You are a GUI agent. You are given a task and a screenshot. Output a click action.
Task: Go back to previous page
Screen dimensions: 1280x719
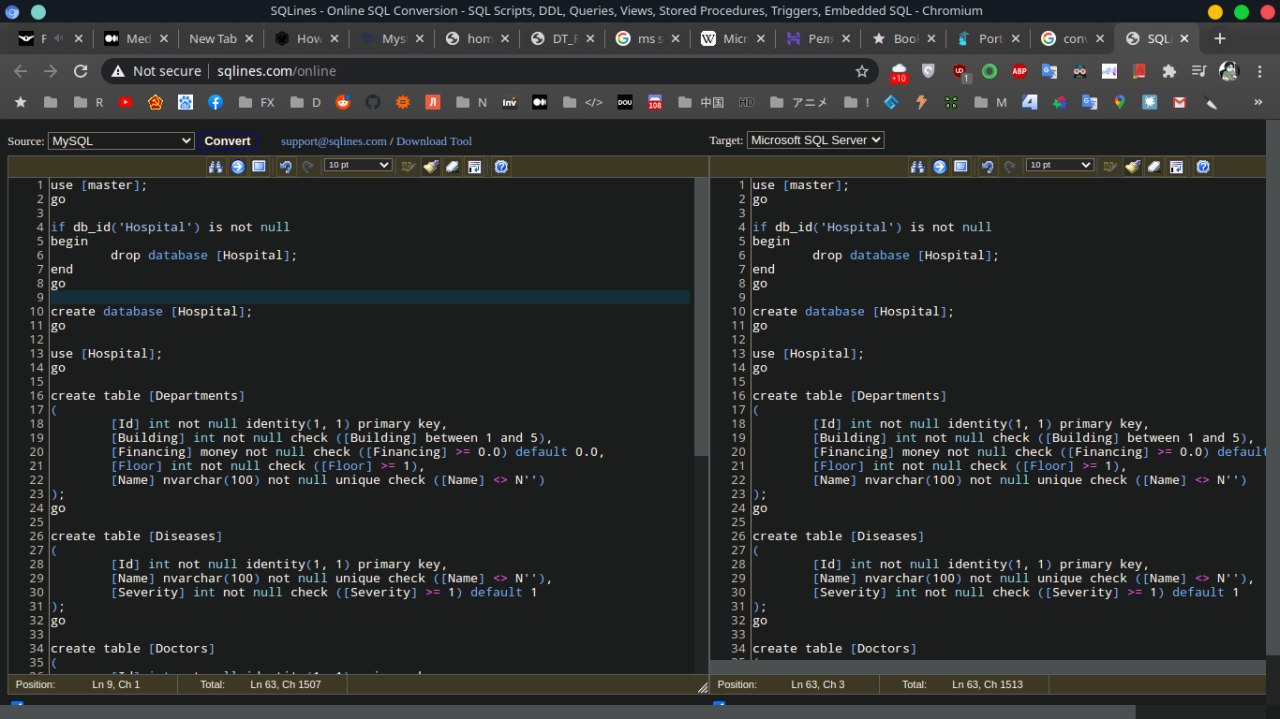click(x=20, y=71)
